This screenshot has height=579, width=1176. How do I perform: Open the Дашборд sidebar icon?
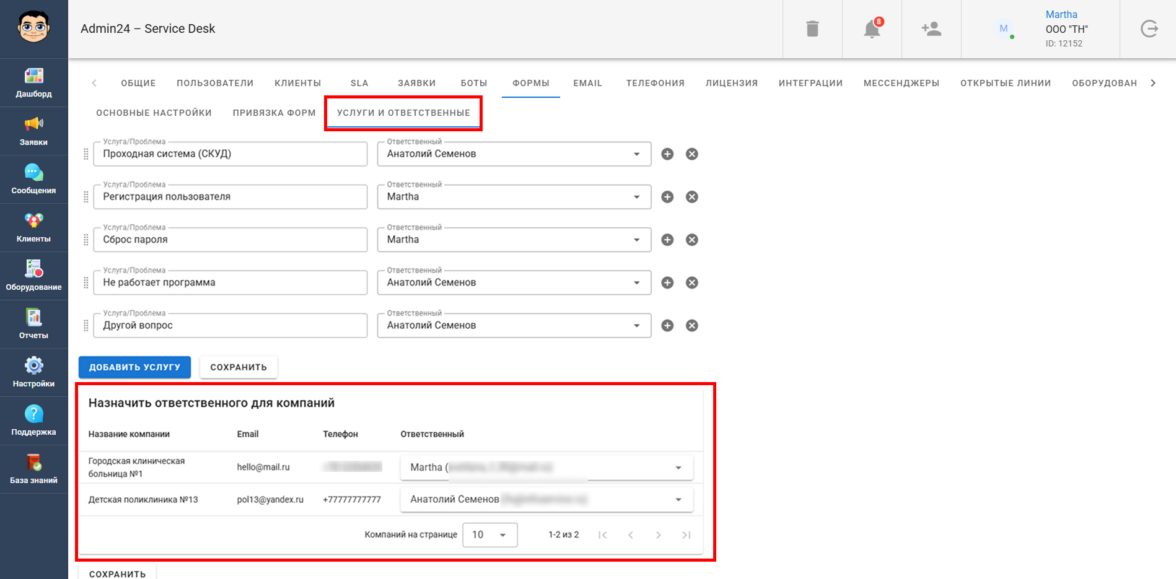[33, 81]
